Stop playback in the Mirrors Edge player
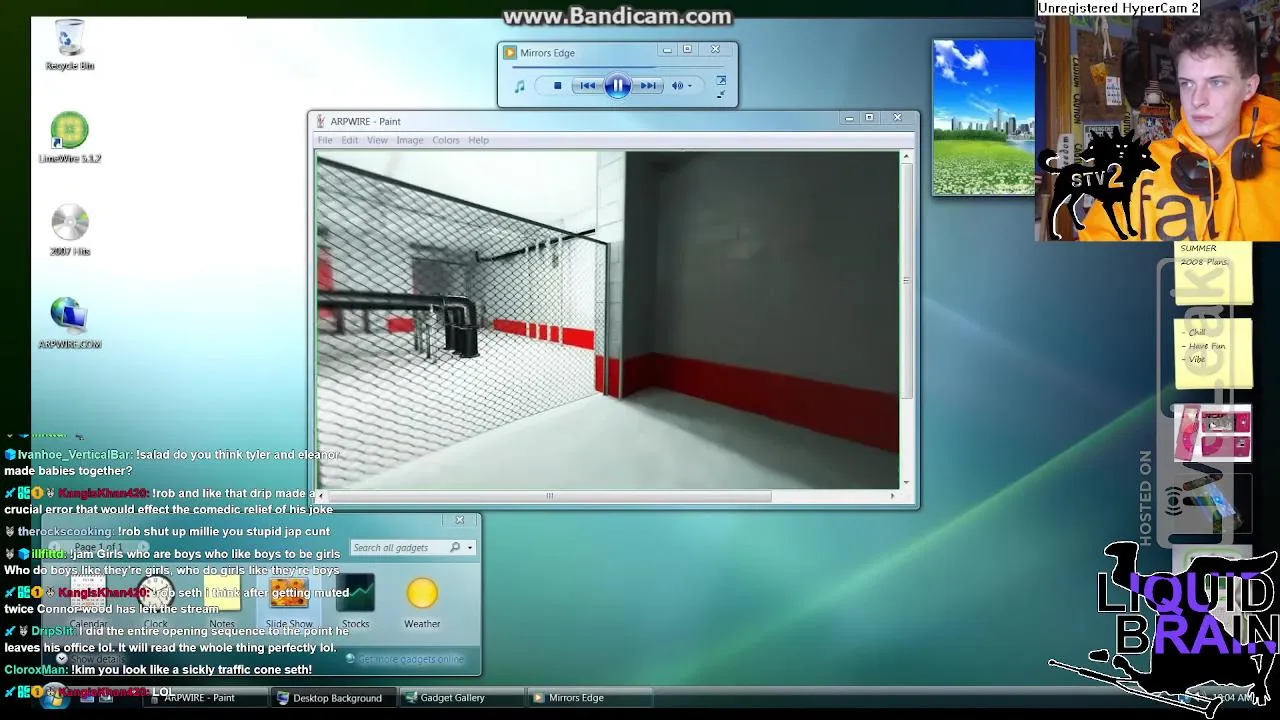The image size is (1280, 720). tap(557, 86)
